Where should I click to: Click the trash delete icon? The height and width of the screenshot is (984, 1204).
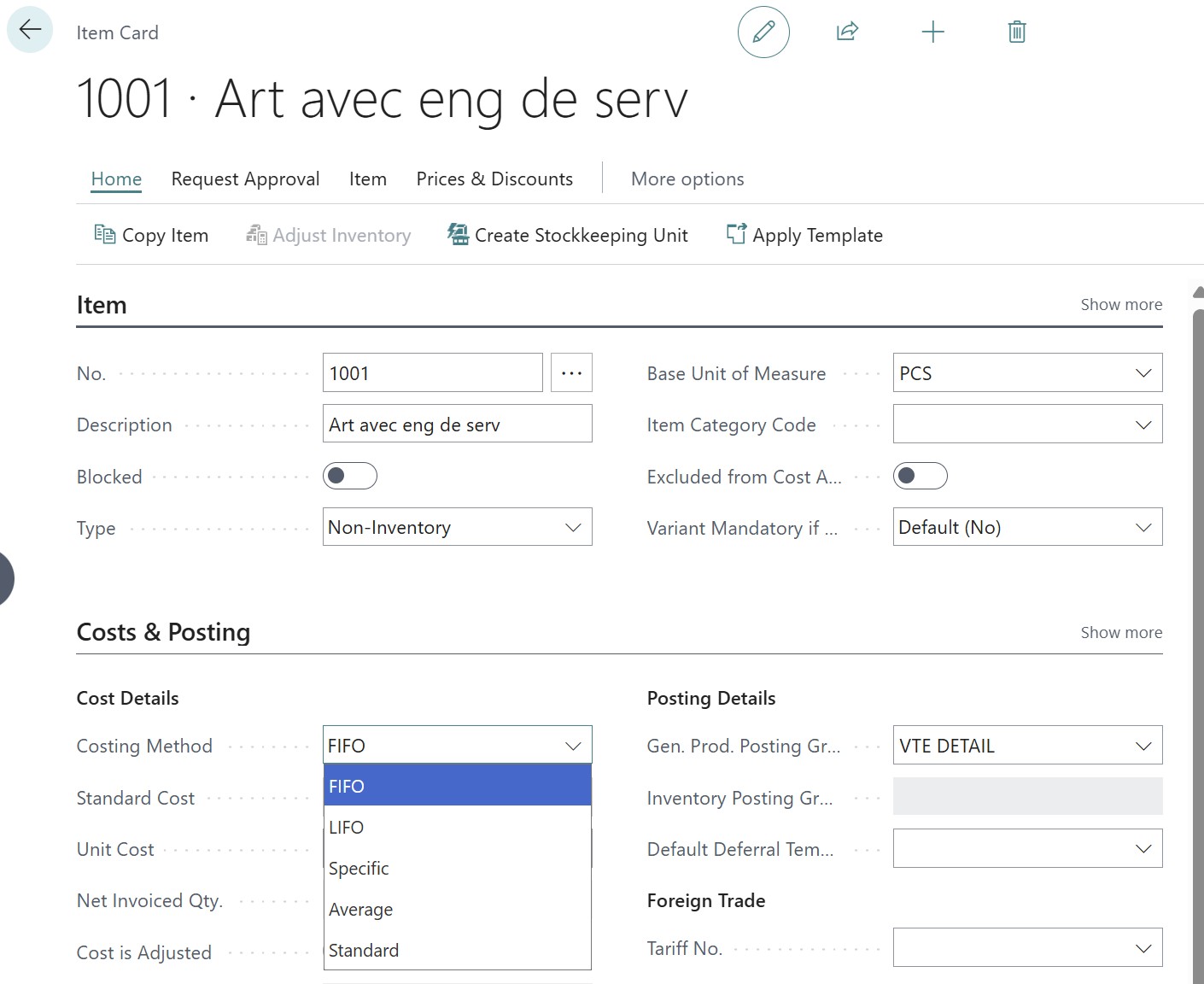pos(1016,32)
